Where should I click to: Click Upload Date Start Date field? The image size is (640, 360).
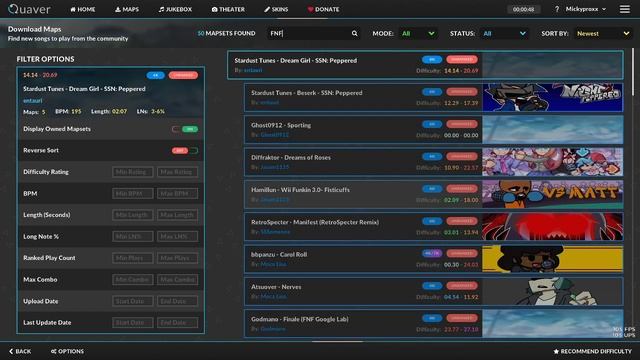pyautogui.click(x=133, y=301)
